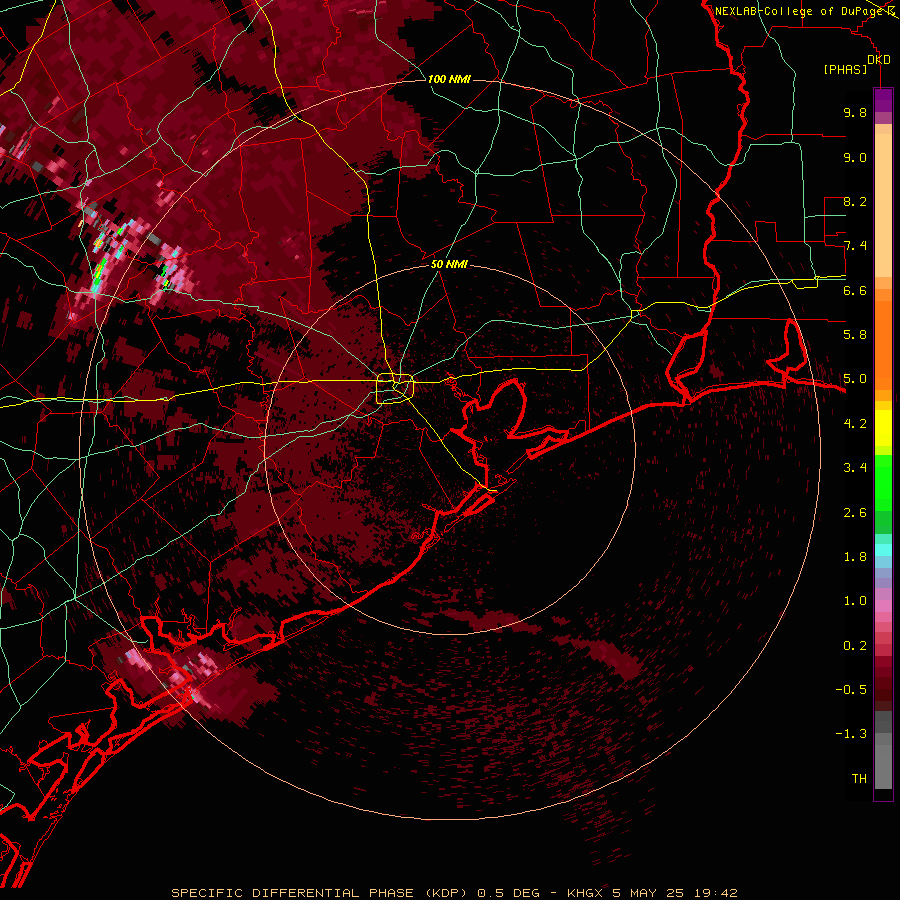900x900 pixels.
Task: Click the yellow square loop at map center
Action: click(x=394, y=389)
